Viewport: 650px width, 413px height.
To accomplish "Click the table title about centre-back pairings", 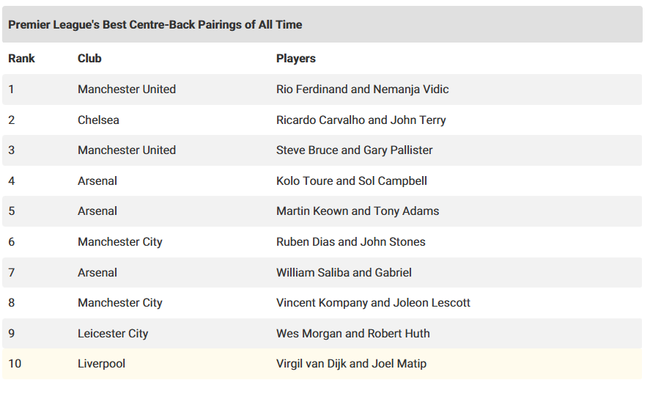I will point(155,24).
